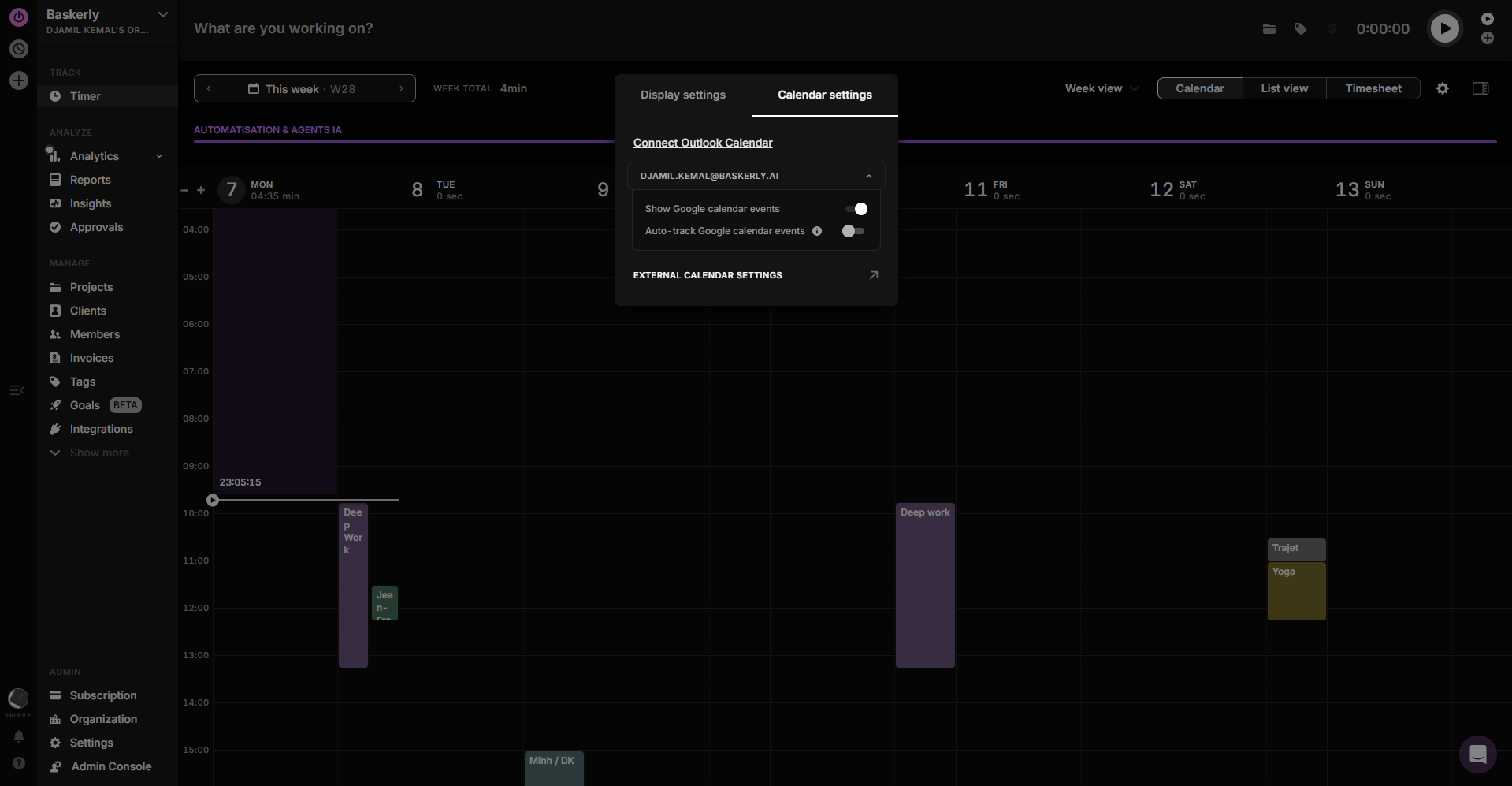The image size is (1512, 786).
Task: Collapse the djamil.kemal@baskerly.ai account section
Action: [x=868, y=177]
